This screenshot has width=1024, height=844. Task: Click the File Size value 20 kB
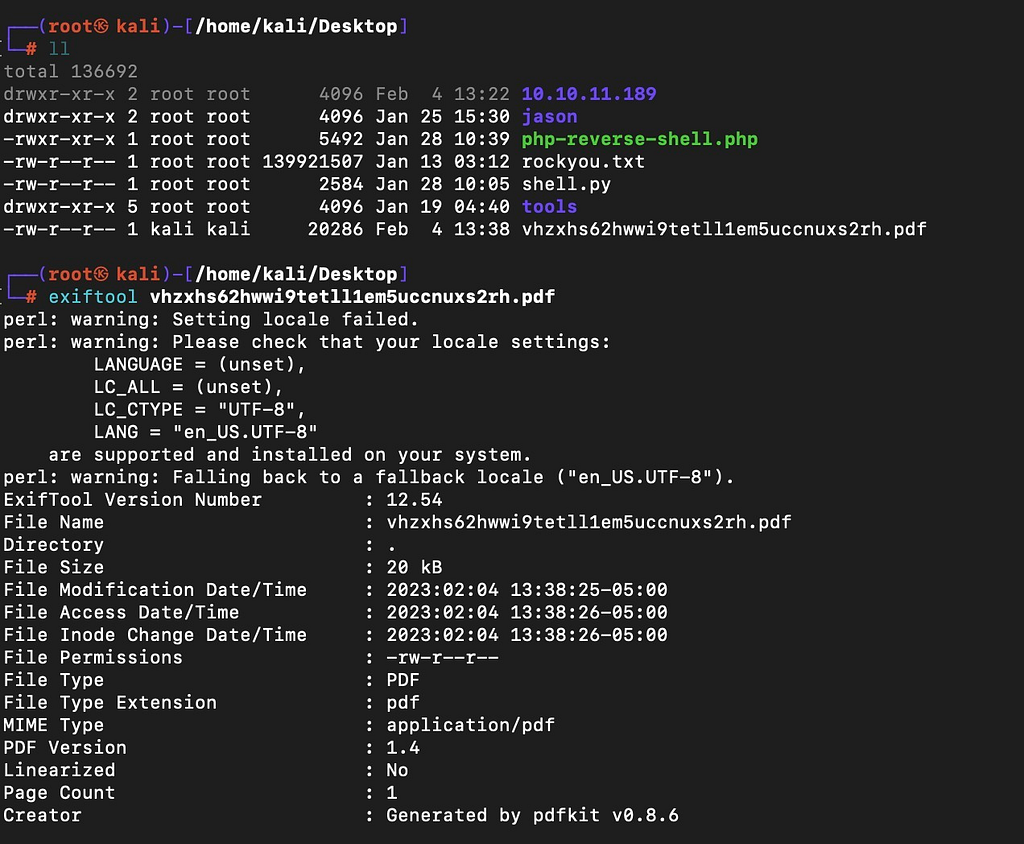414,567
